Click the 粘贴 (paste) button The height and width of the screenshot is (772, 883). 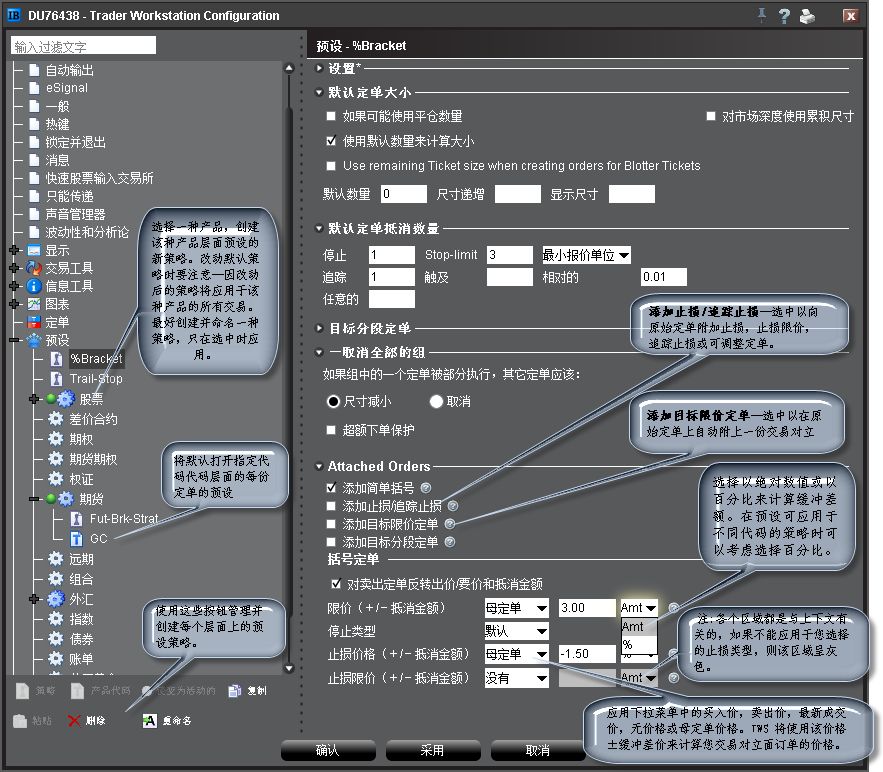click(32, 721)
